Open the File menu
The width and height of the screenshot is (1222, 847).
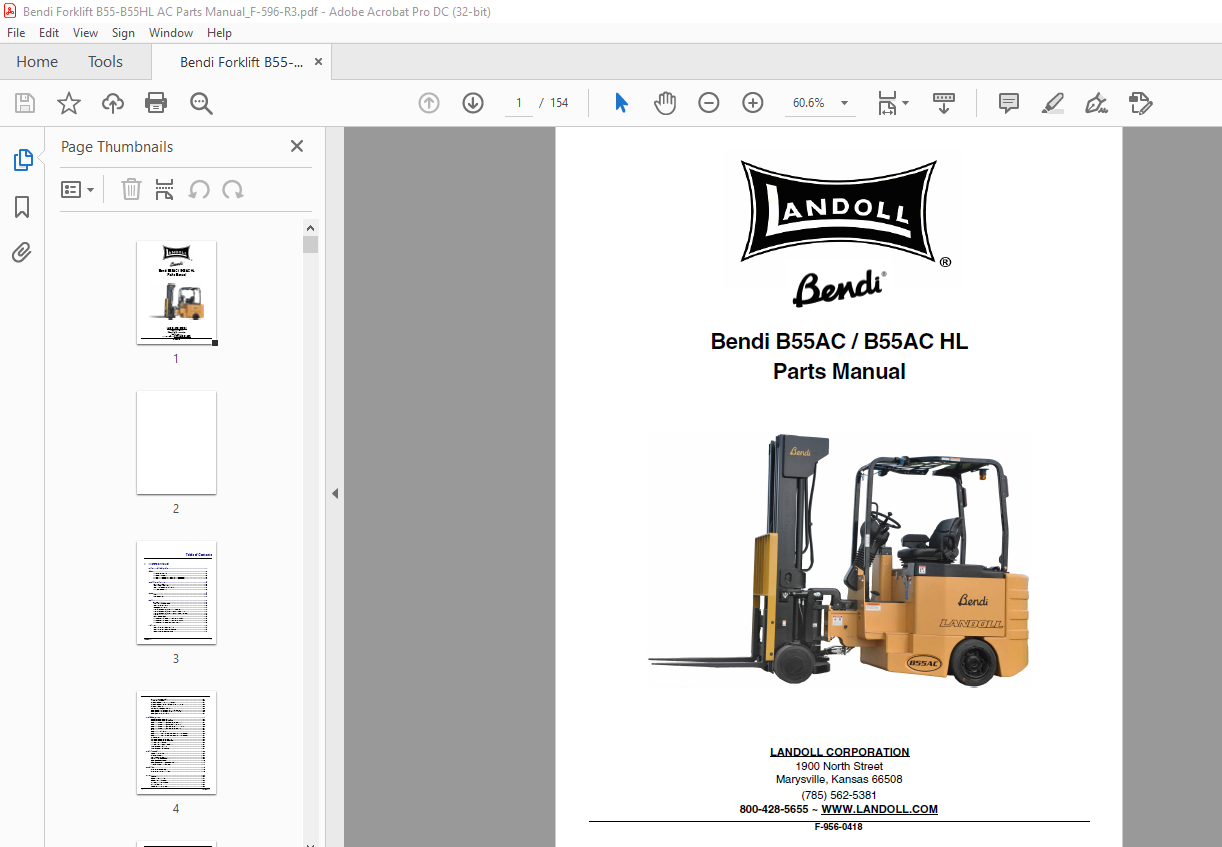click(16, 33)
